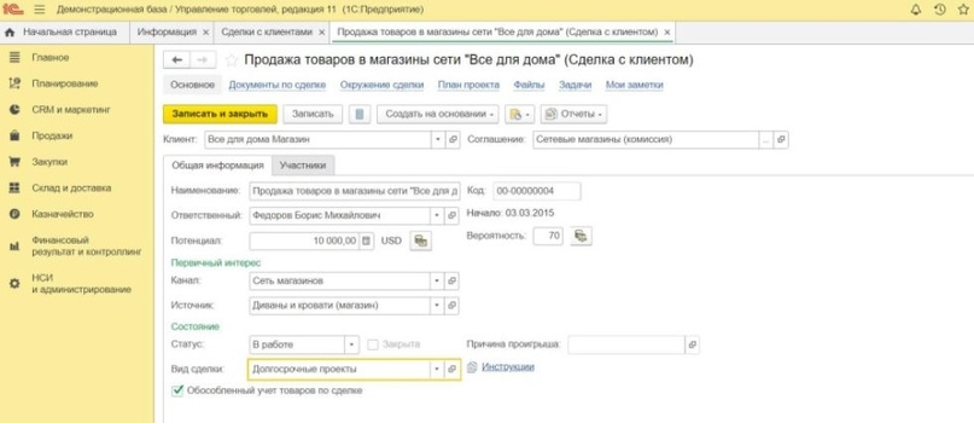Open the Ответственный record icon
Screen dimensions: 974x424
tap(453, 215)
